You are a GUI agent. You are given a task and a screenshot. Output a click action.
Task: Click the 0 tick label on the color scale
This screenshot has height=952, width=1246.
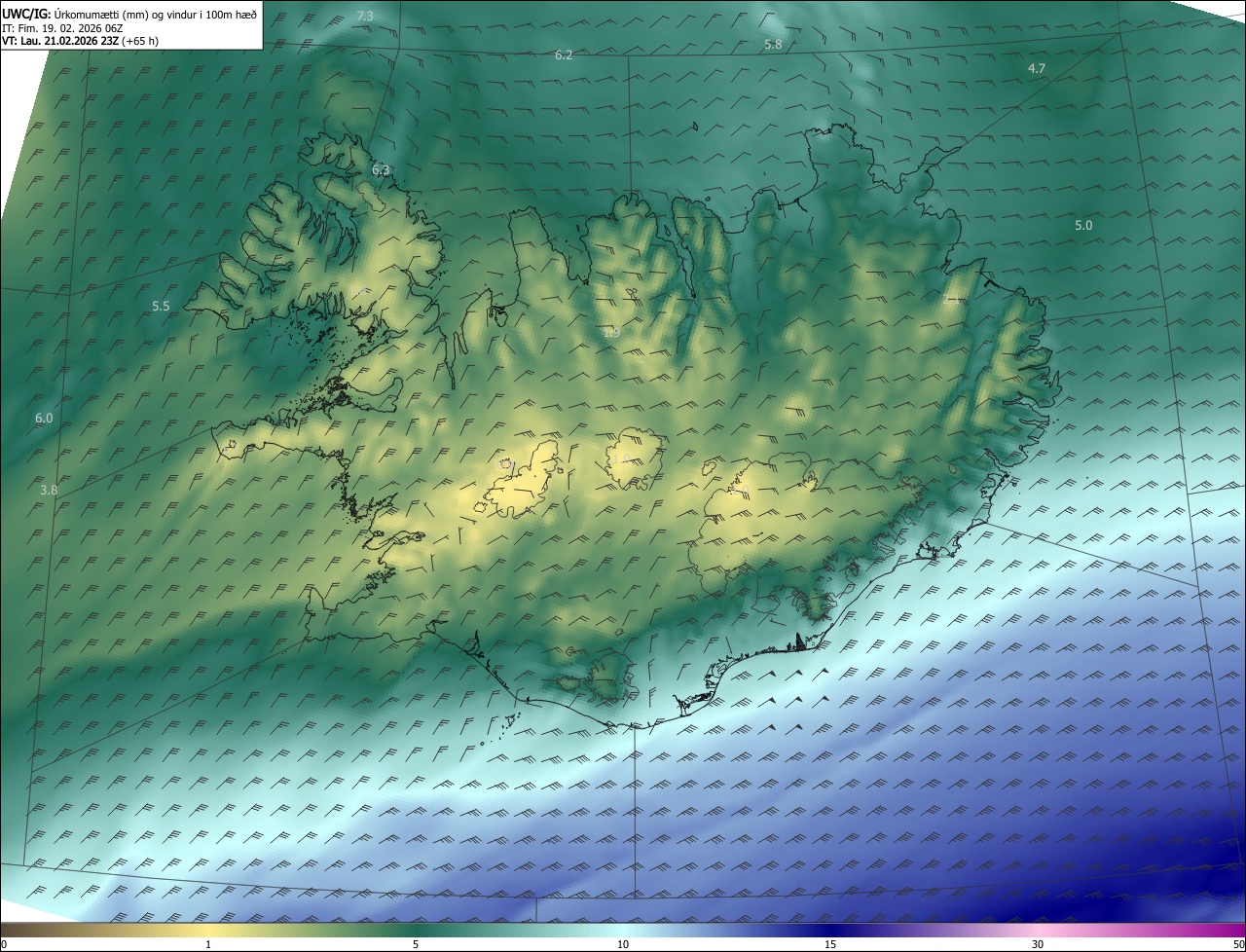pyautogui.click(x=4, y=944)
